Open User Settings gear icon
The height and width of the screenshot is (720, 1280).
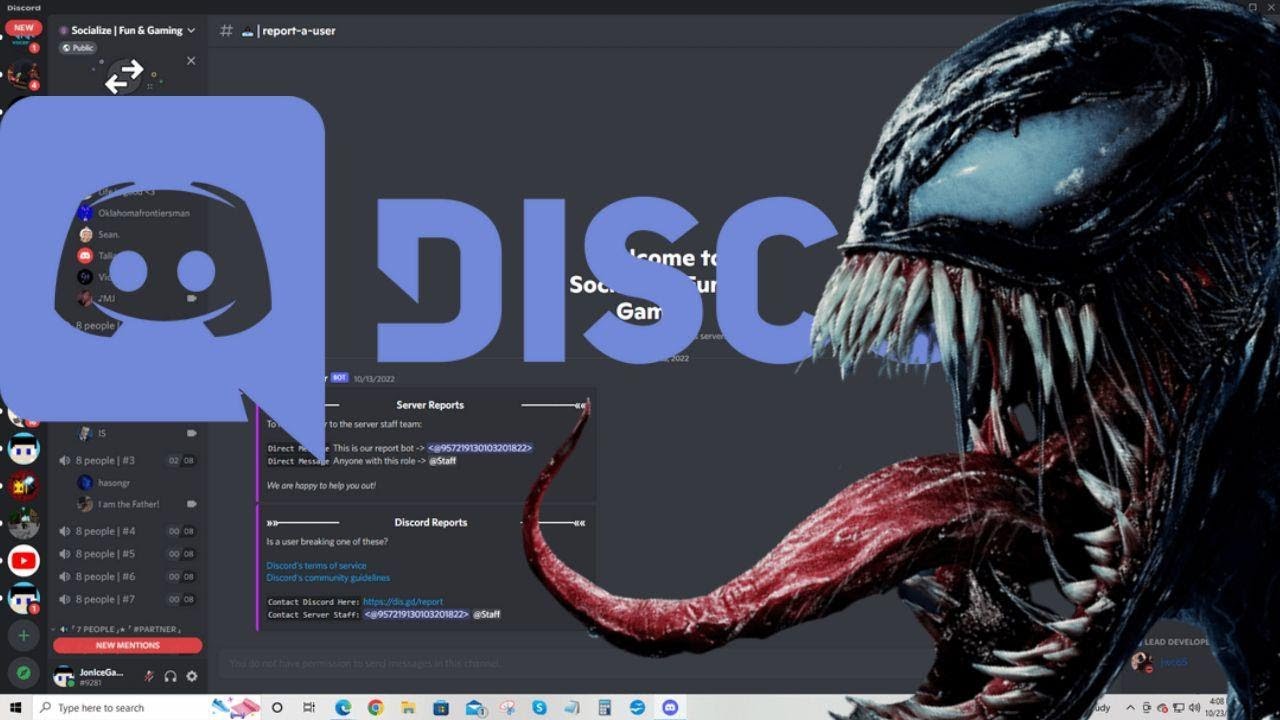[192, 676]
